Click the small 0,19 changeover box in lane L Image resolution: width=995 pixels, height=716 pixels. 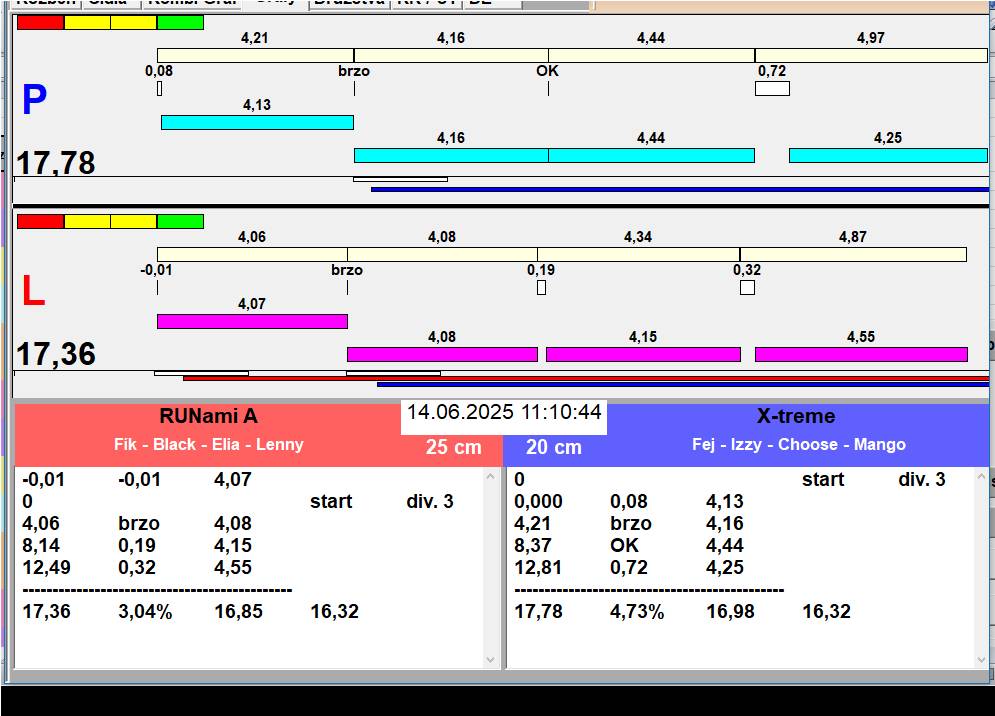pos(541,288)
